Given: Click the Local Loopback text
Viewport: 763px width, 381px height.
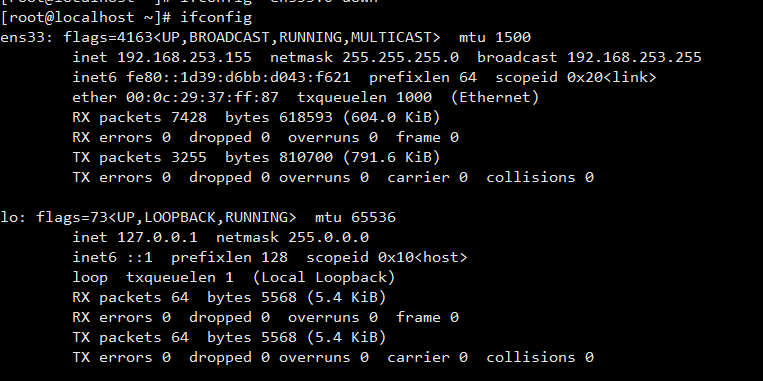Looking at the screenshot, I should pos(324,277).
